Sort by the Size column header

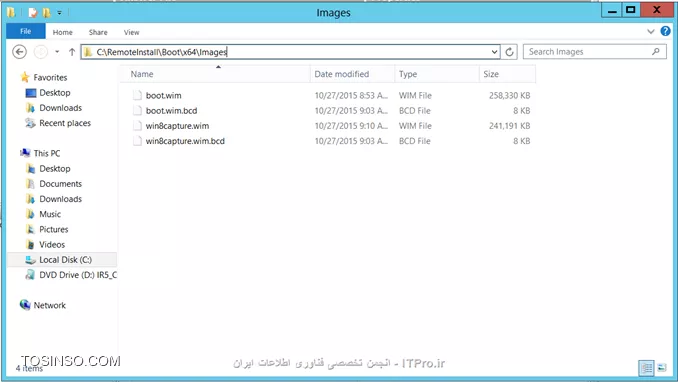point(507,74)
